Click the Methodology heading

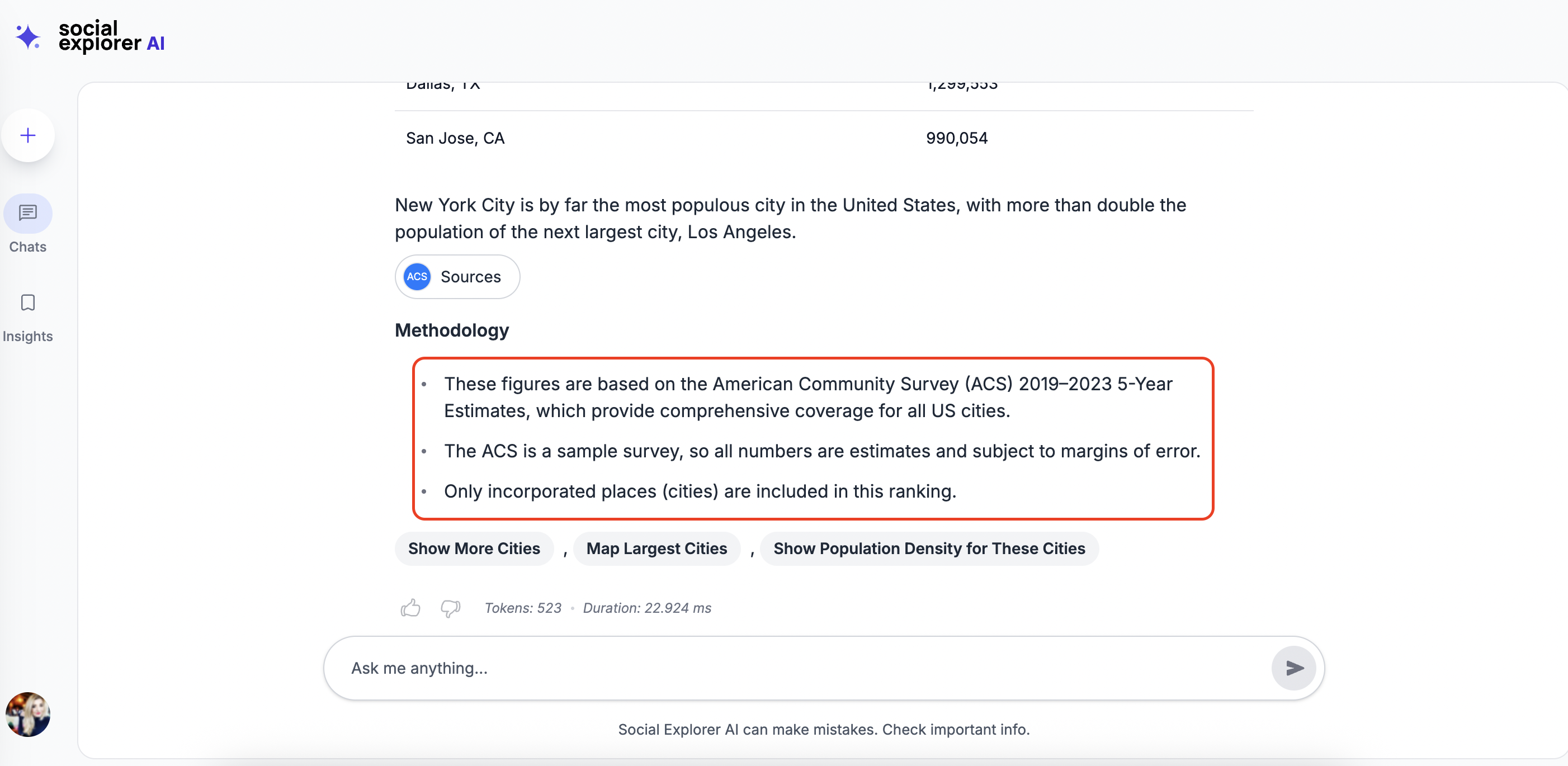[x=452, y=330]
